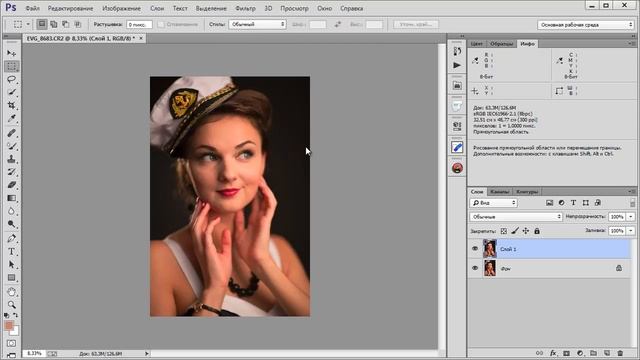
Task: Expand the Непрозрачность opacity slider arrow
Action: [x=631, y=217]
